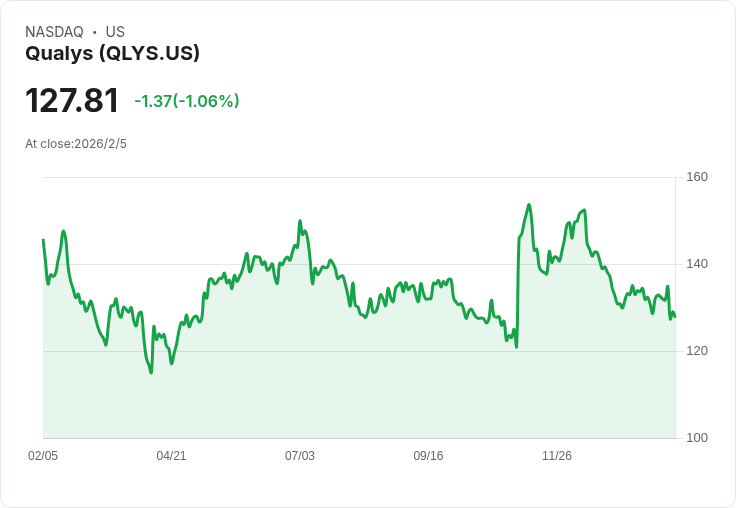The height and width of the screenshot is (508, 736).
Task: Select the 09/16 date on the x-axis
Action: (428, 455)
